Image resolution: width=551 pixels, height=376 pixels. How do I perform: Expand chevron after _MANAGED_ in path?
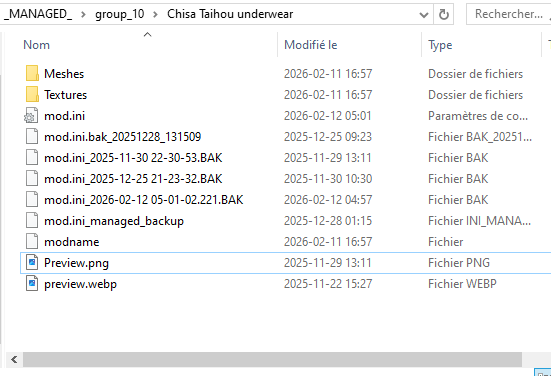[x=83, y=15]
